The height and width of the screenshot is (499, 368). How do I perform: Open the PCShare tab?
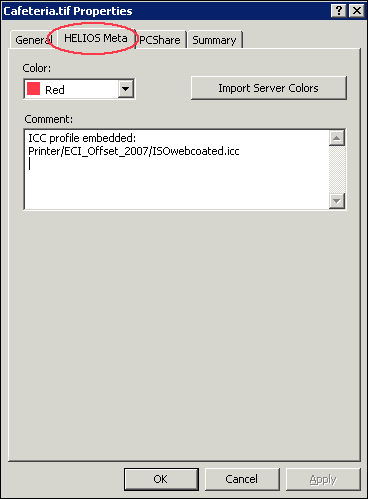[x=160, y=40]
